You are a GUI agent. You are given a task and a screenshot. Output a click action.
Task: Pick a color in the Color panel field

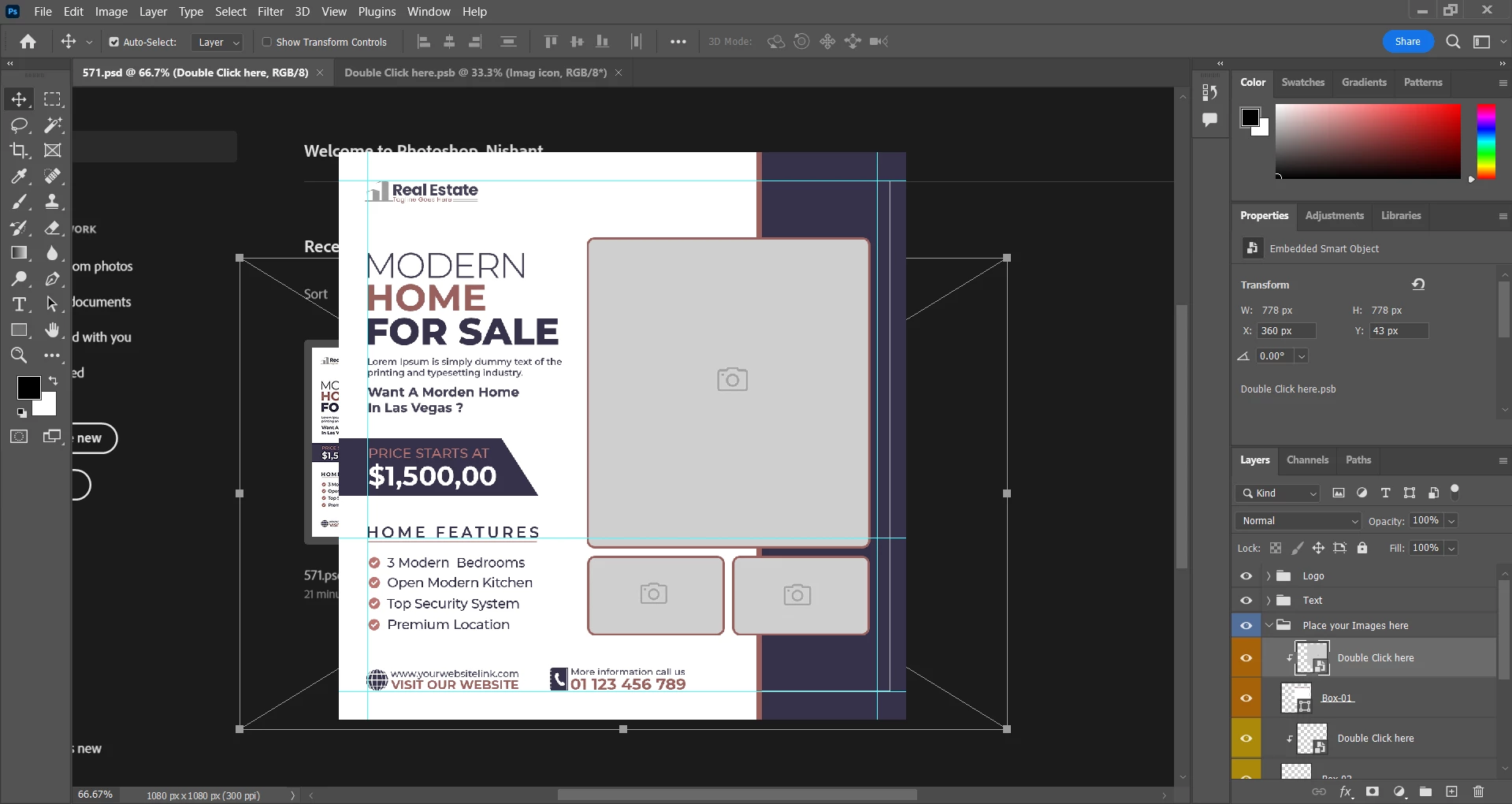pos(1368,141)
